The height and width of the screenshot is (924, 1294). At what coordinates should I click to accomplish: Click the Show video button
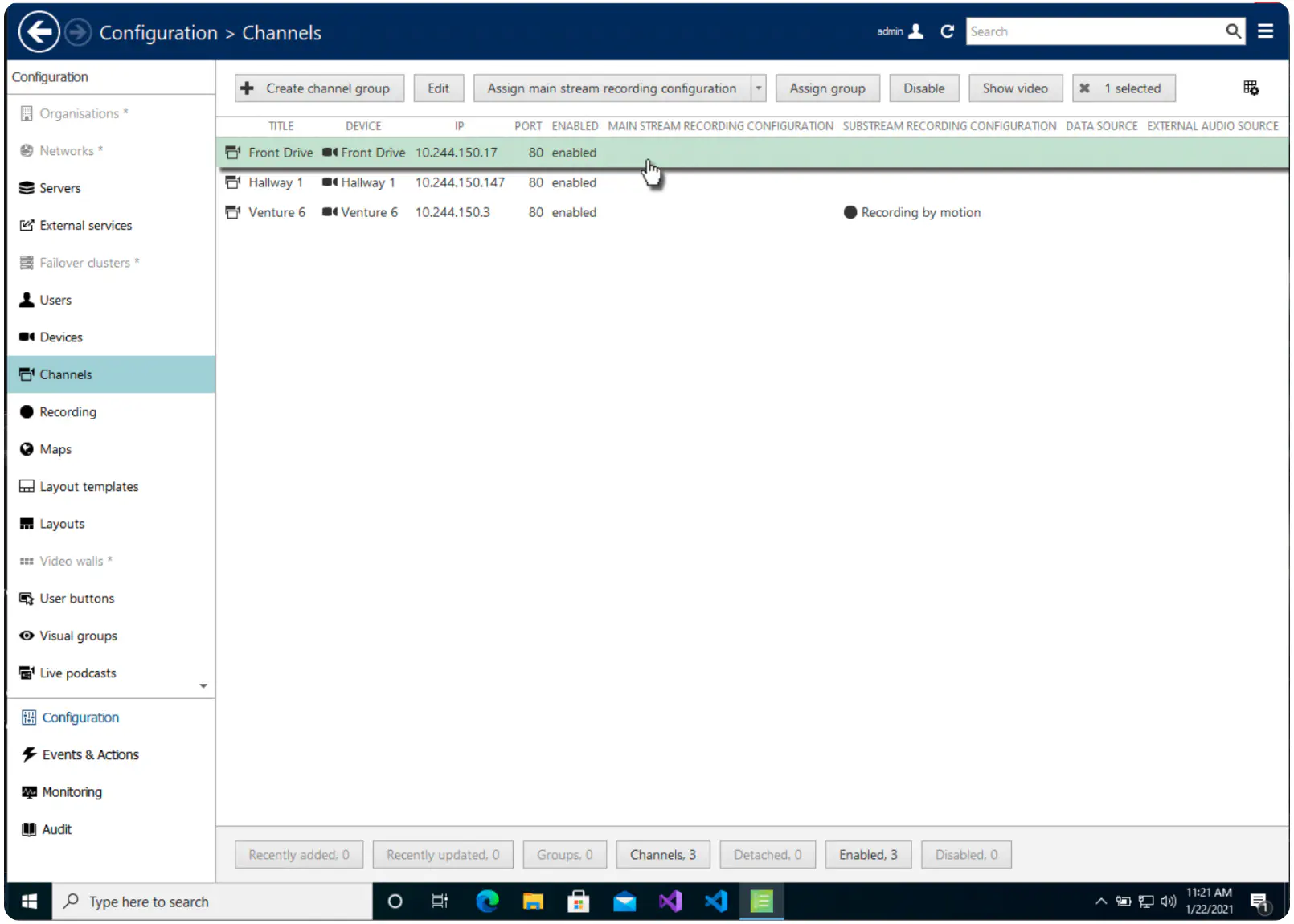[1015, 88]
